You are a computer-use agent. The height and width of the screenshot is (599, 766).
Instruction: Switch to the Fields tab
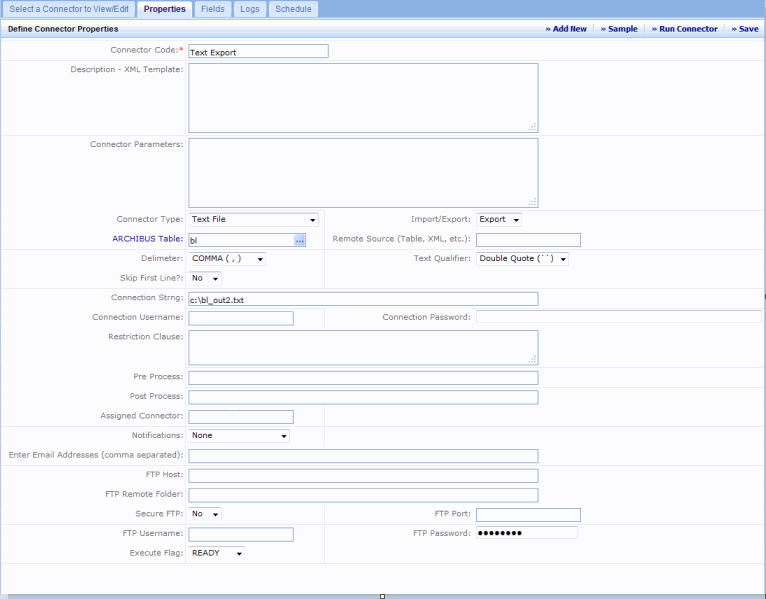coord(212,9)
